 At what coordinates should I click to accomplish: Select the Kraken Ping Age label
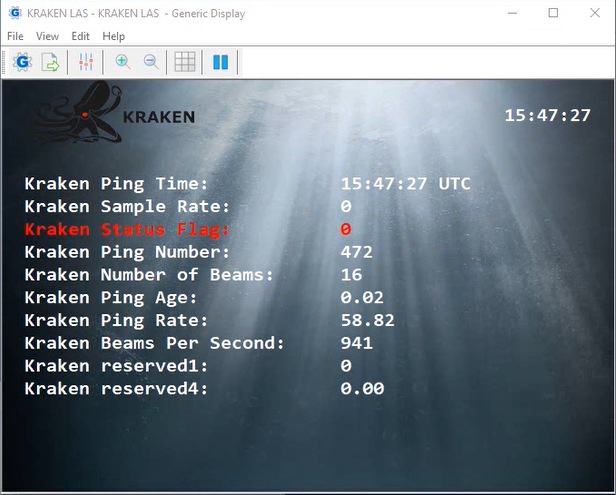[111, 298]
